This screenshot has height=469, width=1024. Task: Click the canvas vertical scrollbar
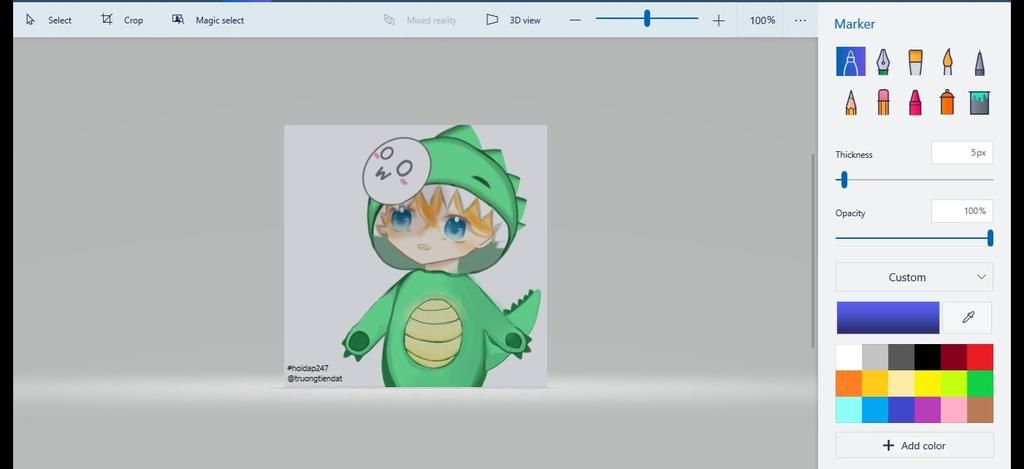tap(813, 251)
